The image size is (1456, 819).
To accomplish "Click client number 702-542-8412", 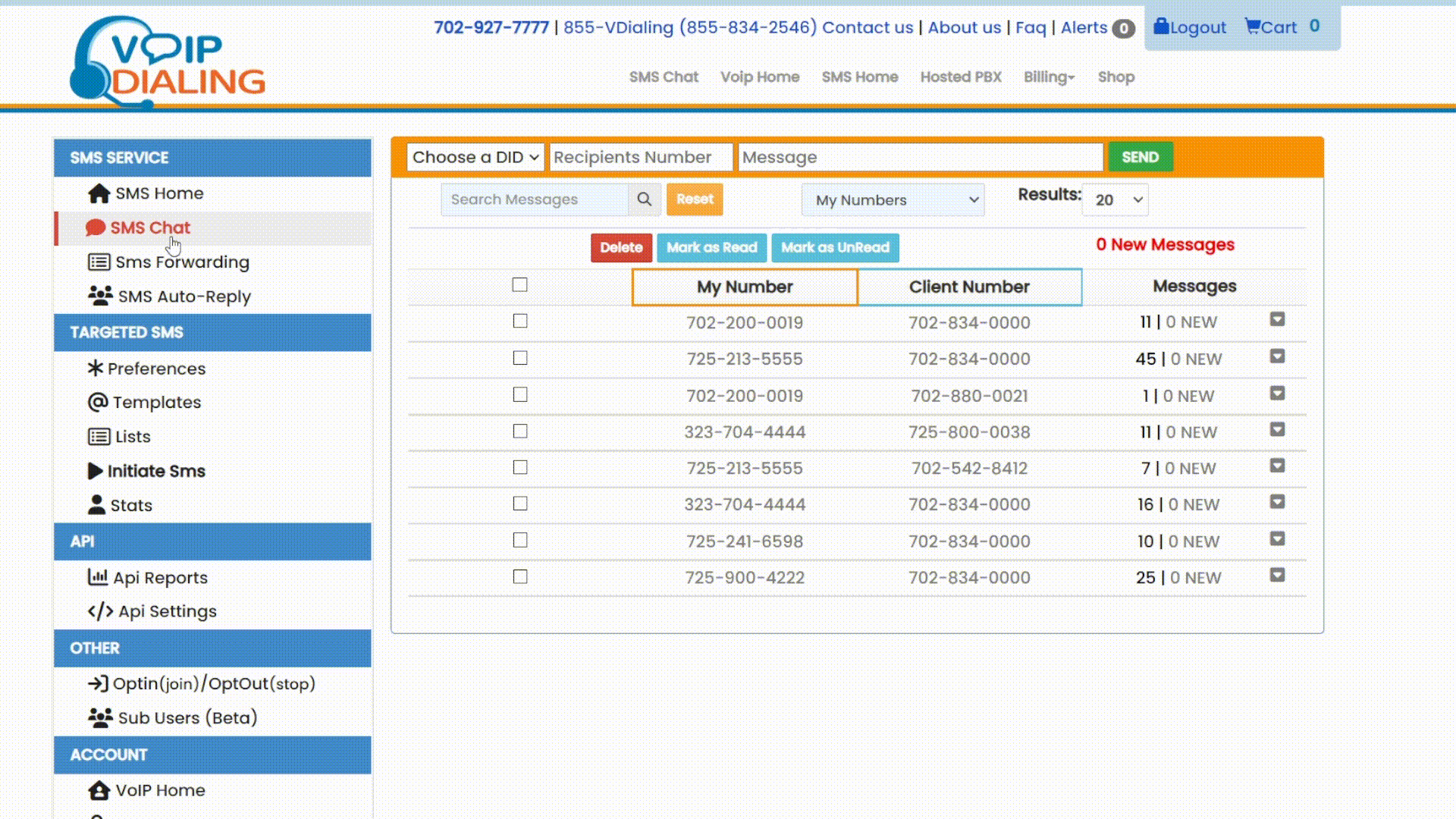I will (x=969, y=469).
